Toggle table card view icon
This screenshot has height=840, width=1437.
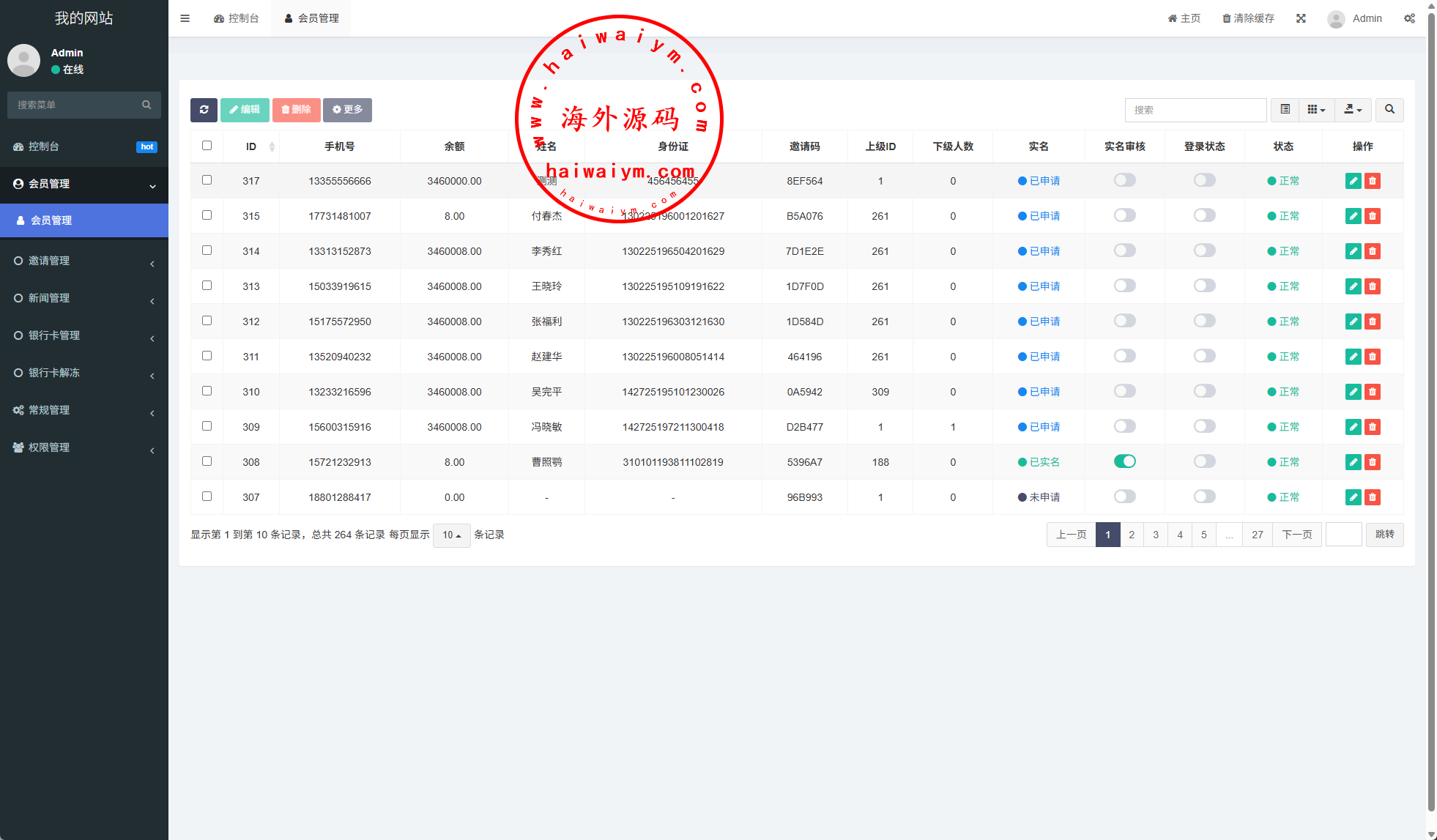pyautogui.click(x=1285, y=110)
